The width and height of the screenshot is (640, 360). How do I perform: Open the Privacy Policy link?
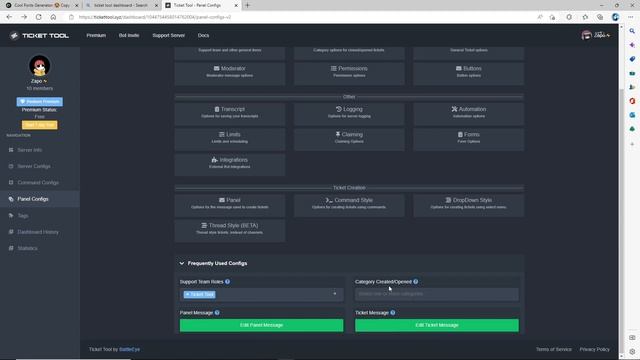coord(594,349)
